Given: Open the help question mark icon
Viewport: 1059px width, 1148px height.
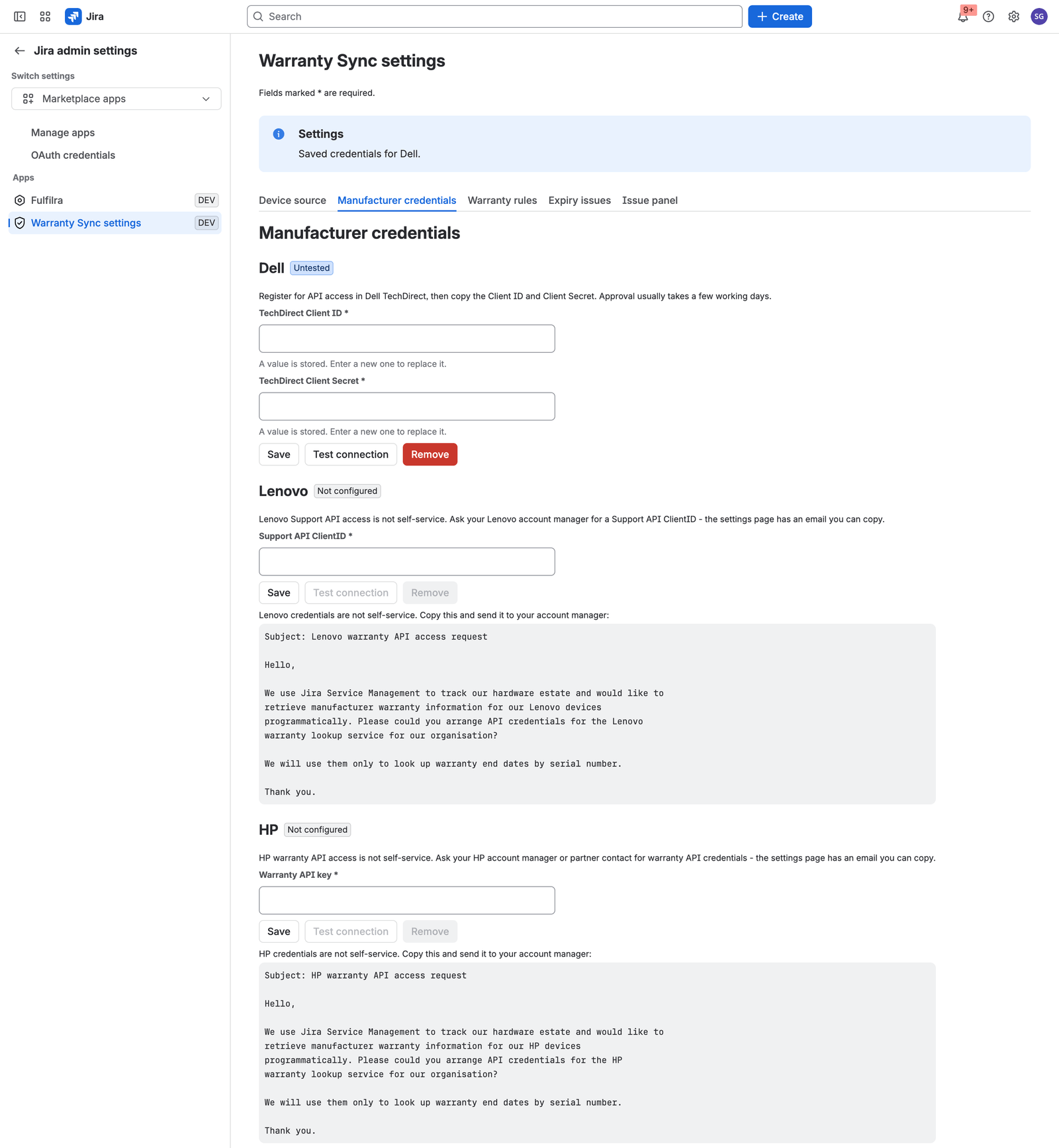Looking at the screenshot, I should [x=988, y=17].
